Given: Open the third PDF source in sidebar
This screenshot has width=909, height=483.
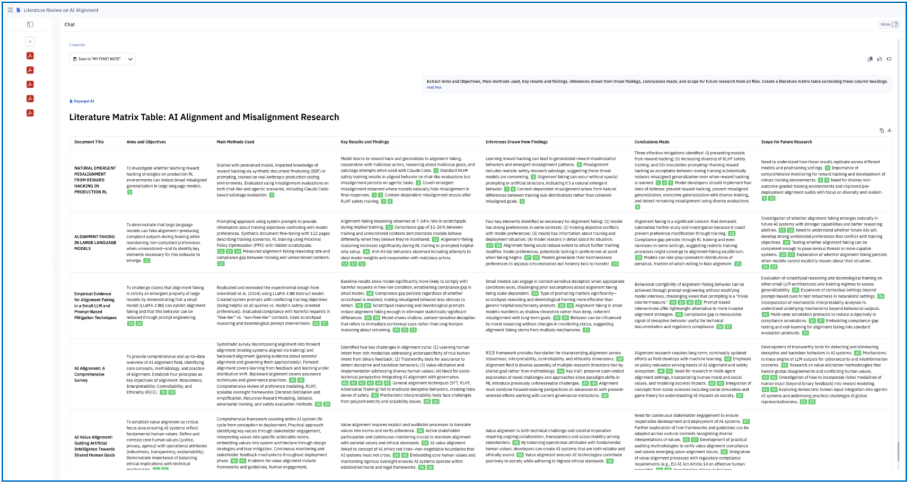Looking at the screenshot, I should tap(31, 85).
